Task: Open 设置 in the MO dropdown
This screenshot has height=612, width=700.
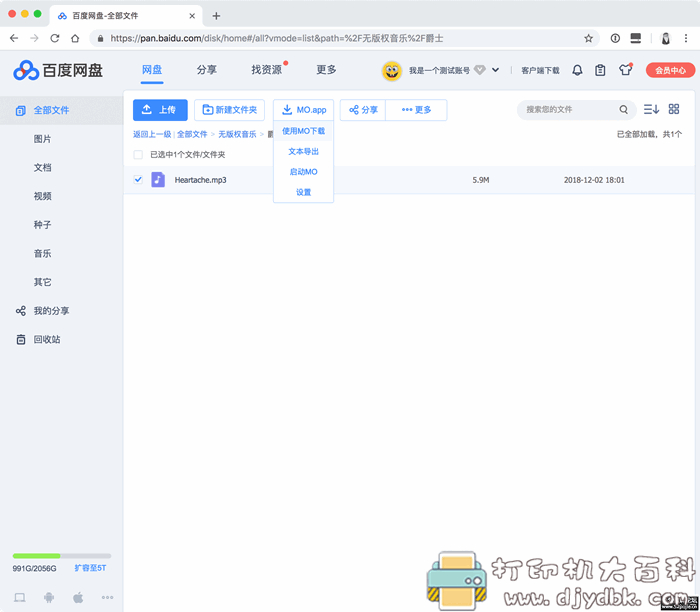Action: 304,192
